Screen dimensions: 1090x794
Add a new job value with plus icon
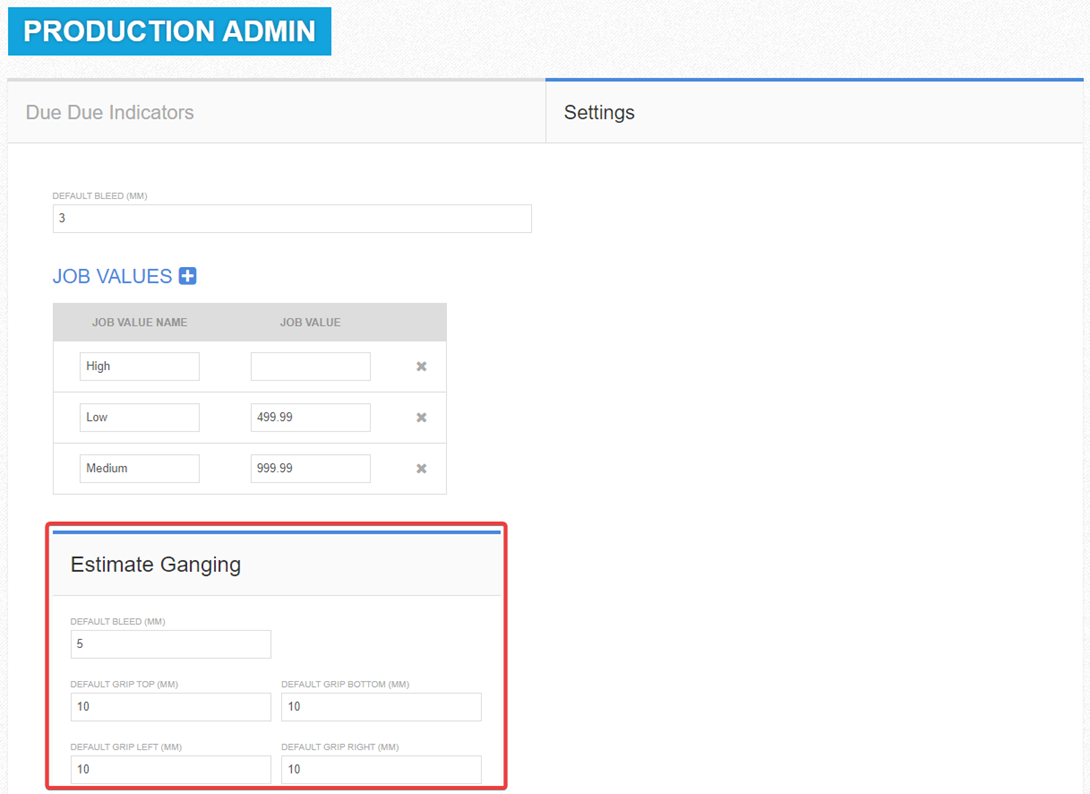188,276
